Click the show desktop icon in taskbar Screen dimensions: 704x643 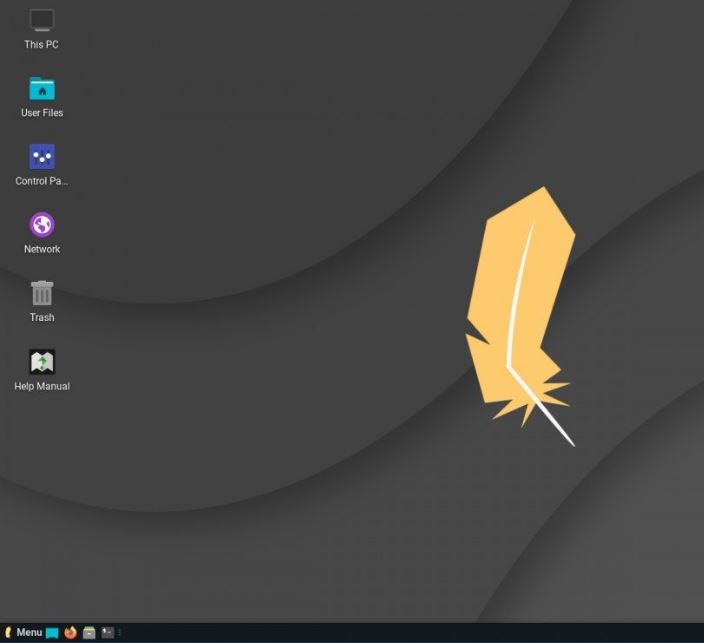(x=52, y=633)
